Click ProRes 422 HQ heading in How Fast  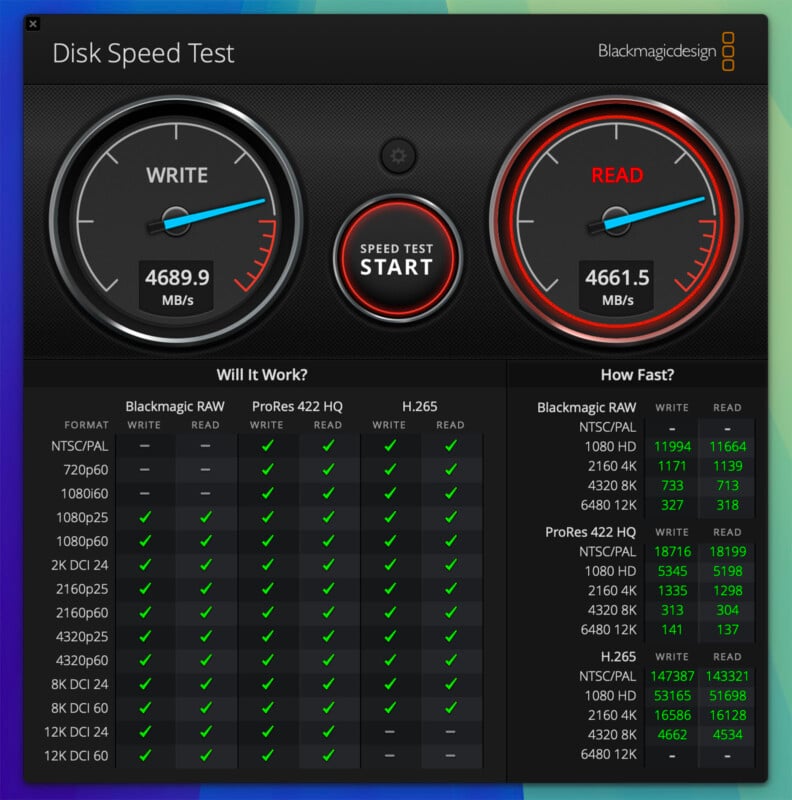590,533
